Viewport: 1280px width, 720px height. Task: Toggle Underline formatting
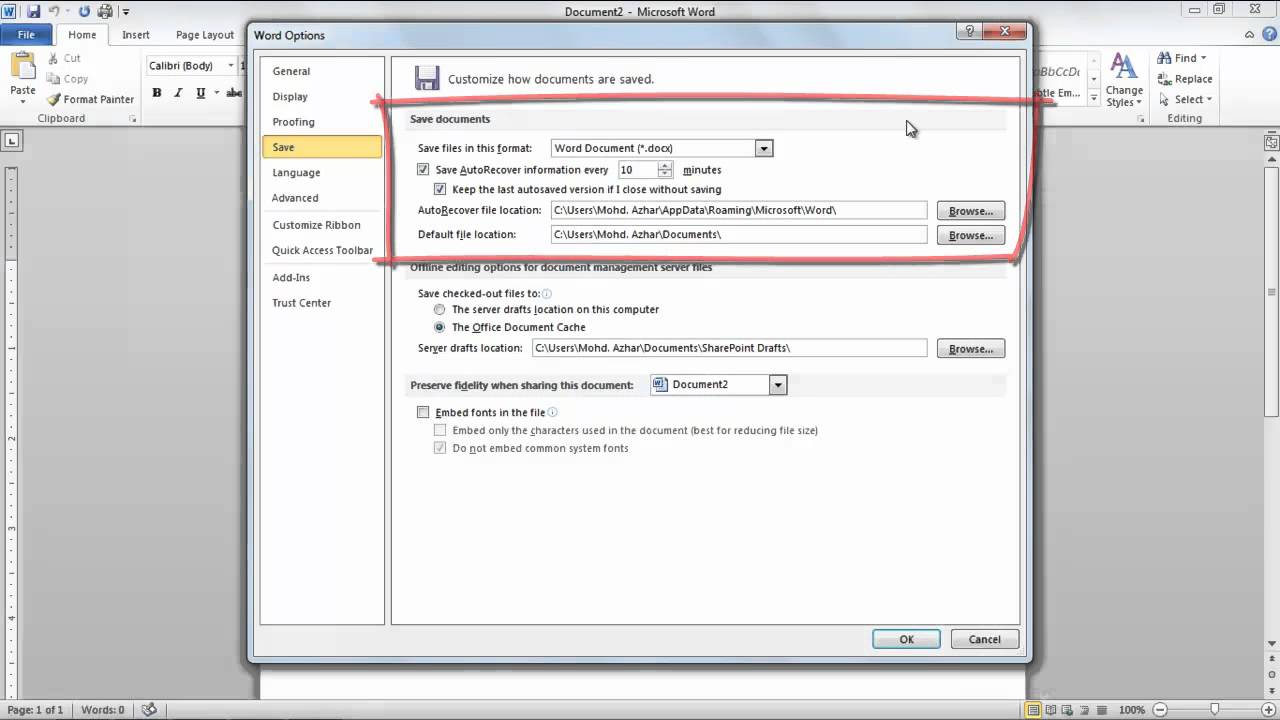point(201,93)
